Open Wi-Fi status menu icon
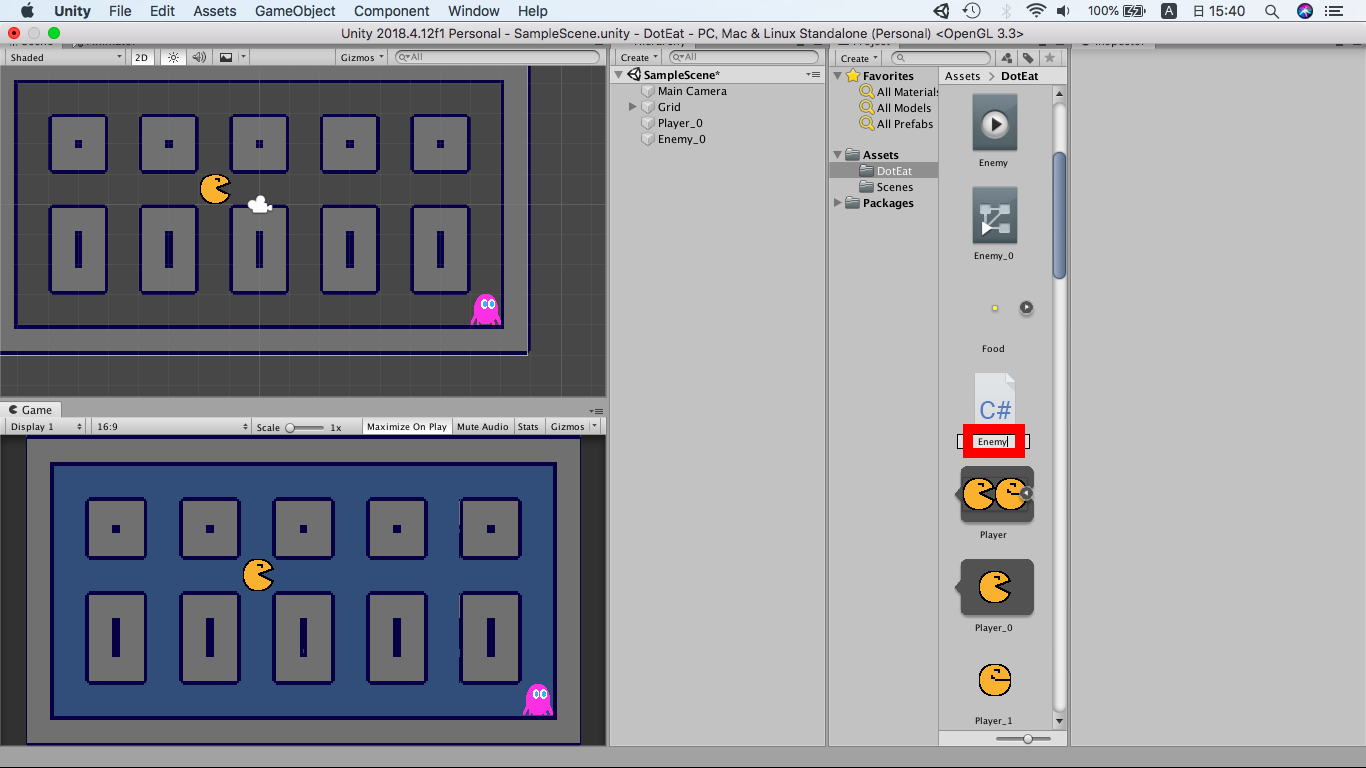 point(1035,11)
